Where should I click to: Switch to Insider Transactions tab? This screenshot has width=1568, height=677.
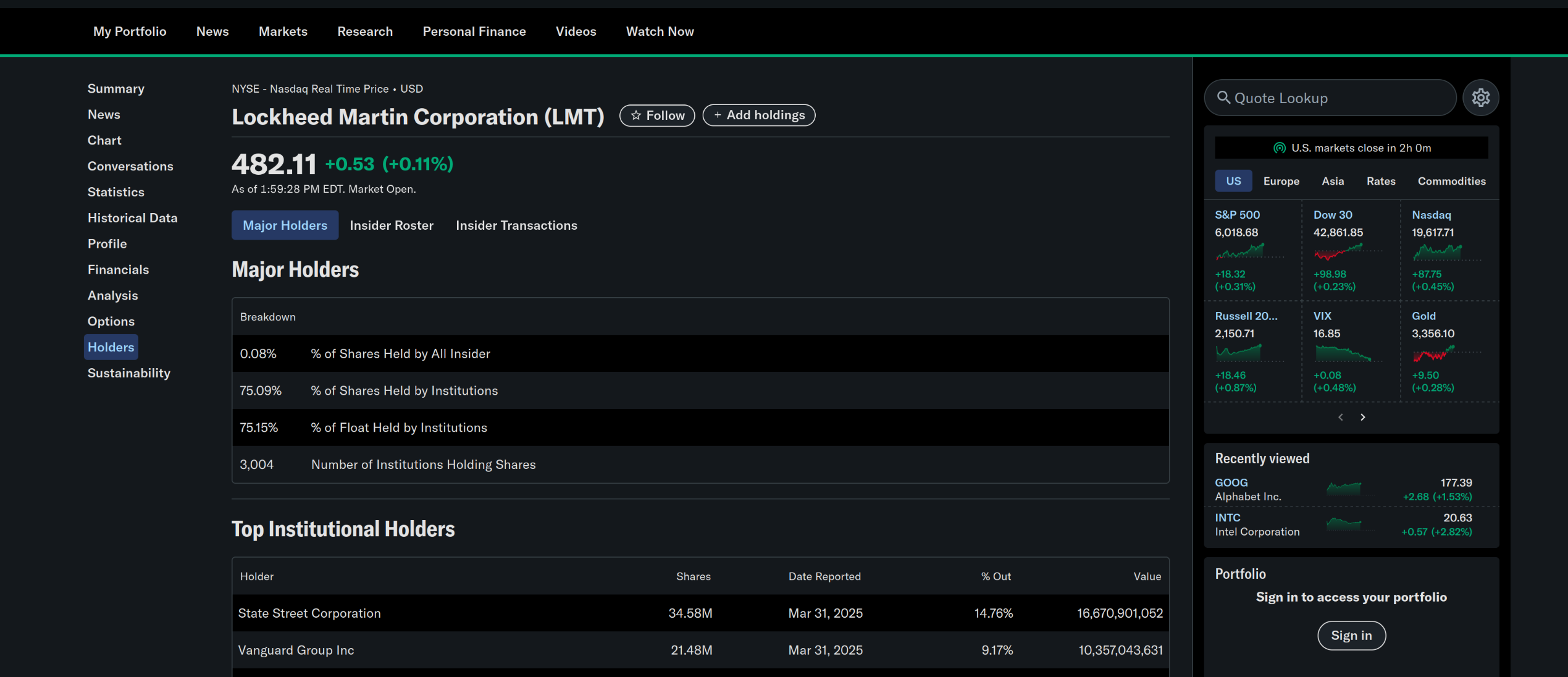pyautogui.click(x=516, y=225)
